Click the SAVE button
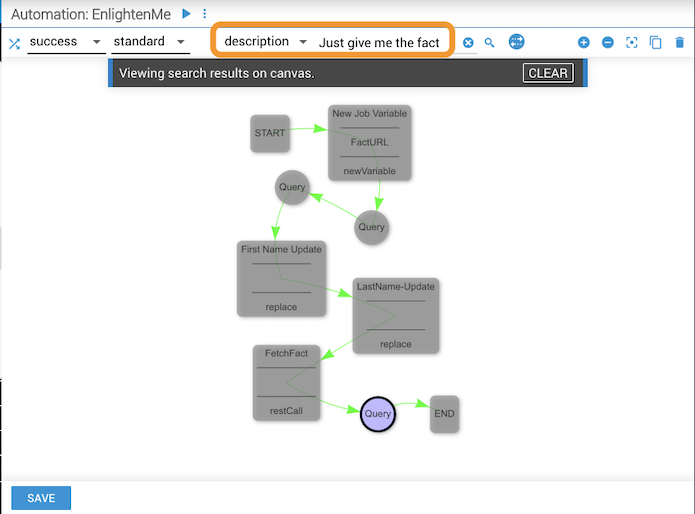 (x=41, y=498)
